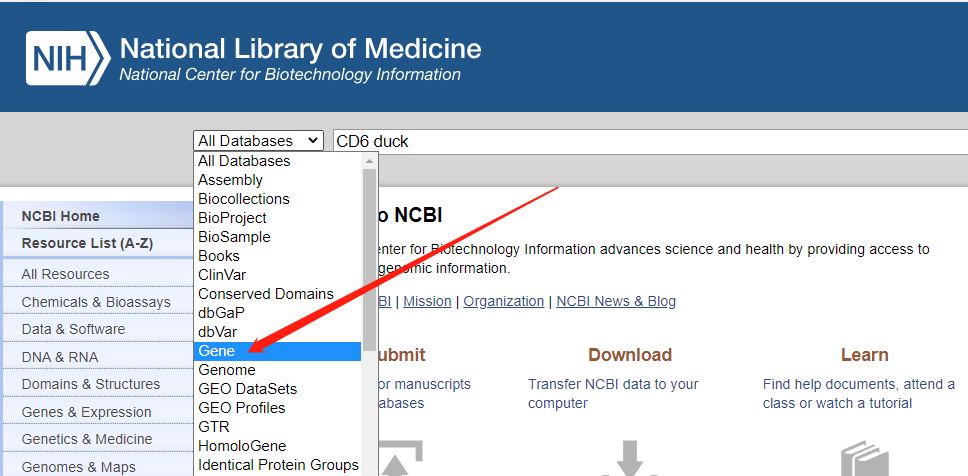This screenshot has height=476, width=968.
Task: Click the Learn books icon
Action: coord(864,460)
